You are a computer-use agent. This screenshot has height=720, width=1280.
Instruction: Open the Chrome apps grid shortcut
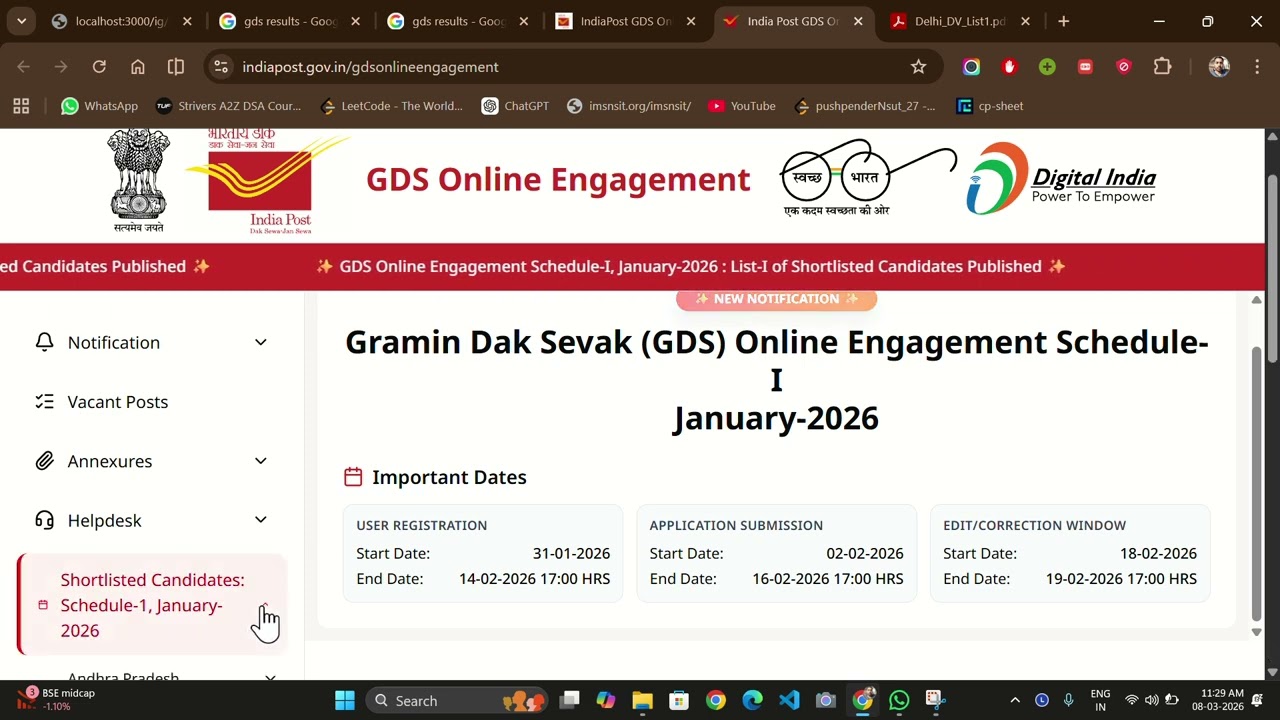point(21,106)
